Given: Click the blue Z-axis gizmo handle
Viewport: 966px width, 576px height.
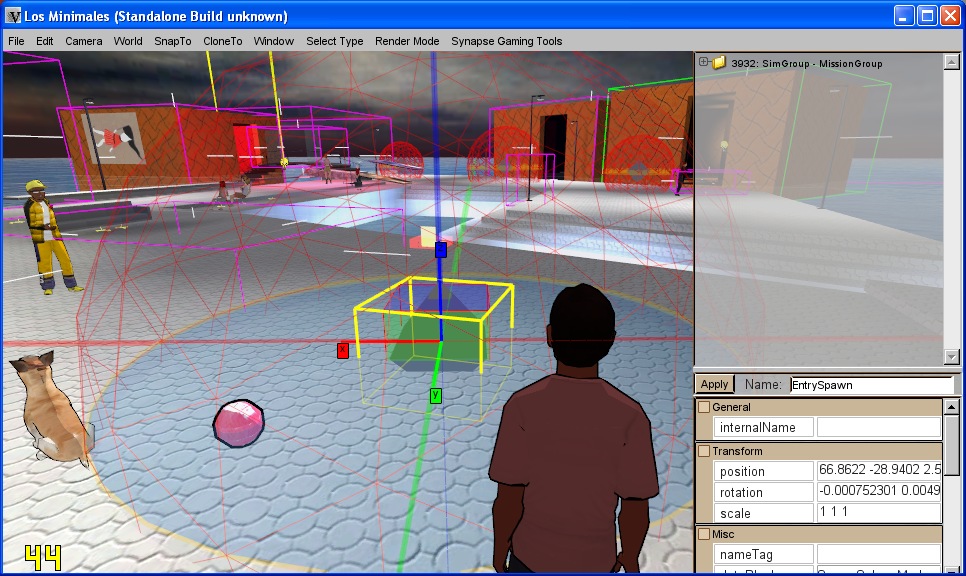Looking at the screenshot, I should [440, 250].
